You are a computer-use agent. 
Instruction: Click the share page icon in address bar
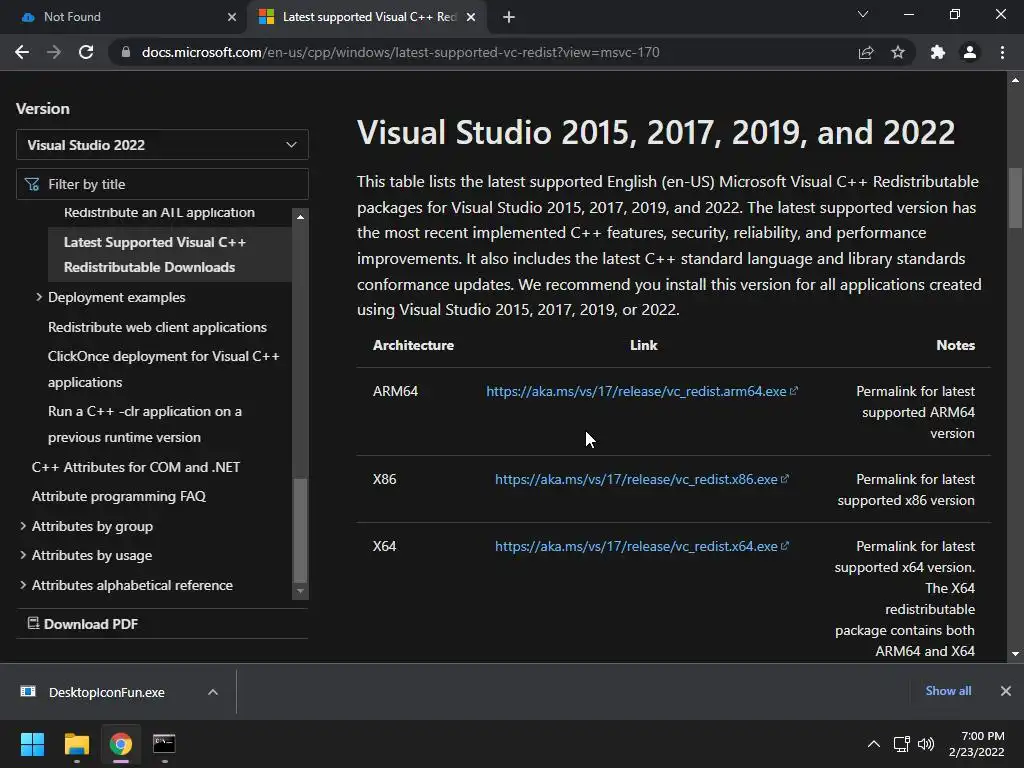(x=866, y=52)
